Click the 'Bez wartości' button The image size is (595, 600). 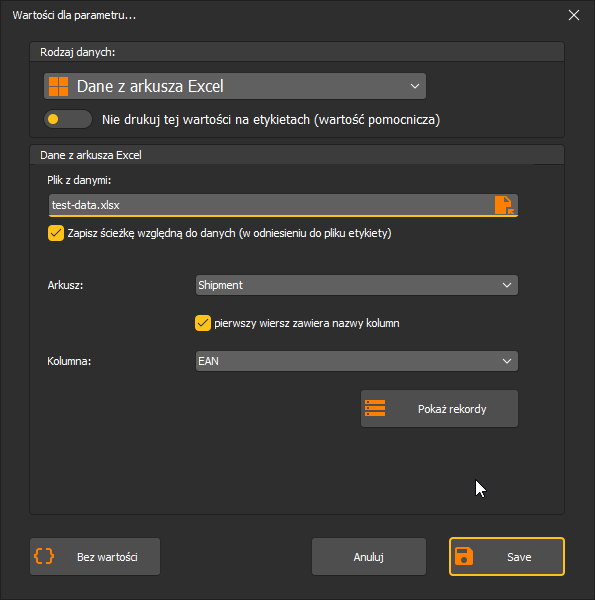[x=95, y=557]
